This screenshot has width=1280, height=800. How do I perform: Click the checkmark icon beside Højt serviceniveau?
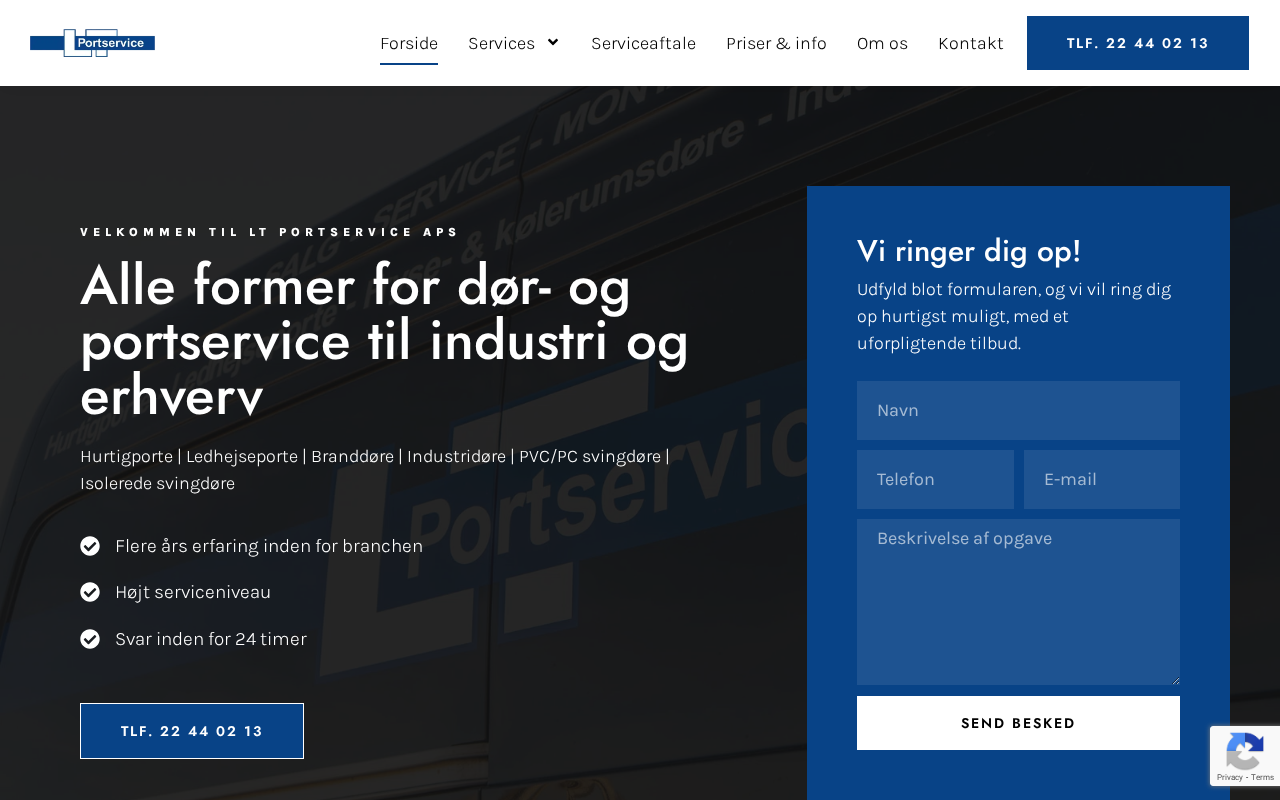point(90,592)
